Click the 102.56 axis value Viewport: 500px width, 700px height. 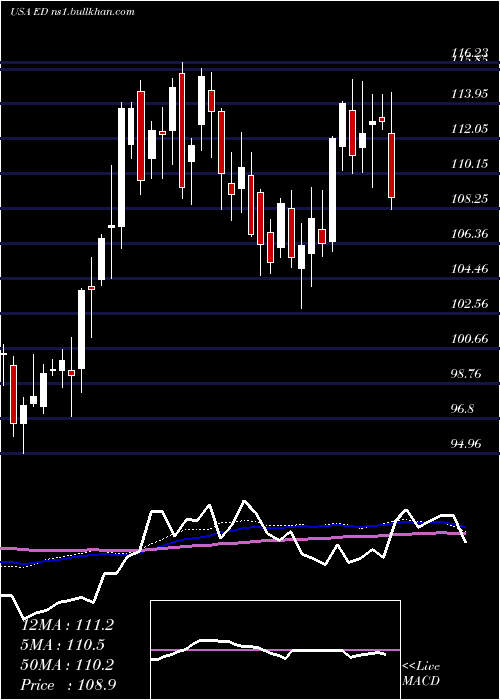[470, 304]
